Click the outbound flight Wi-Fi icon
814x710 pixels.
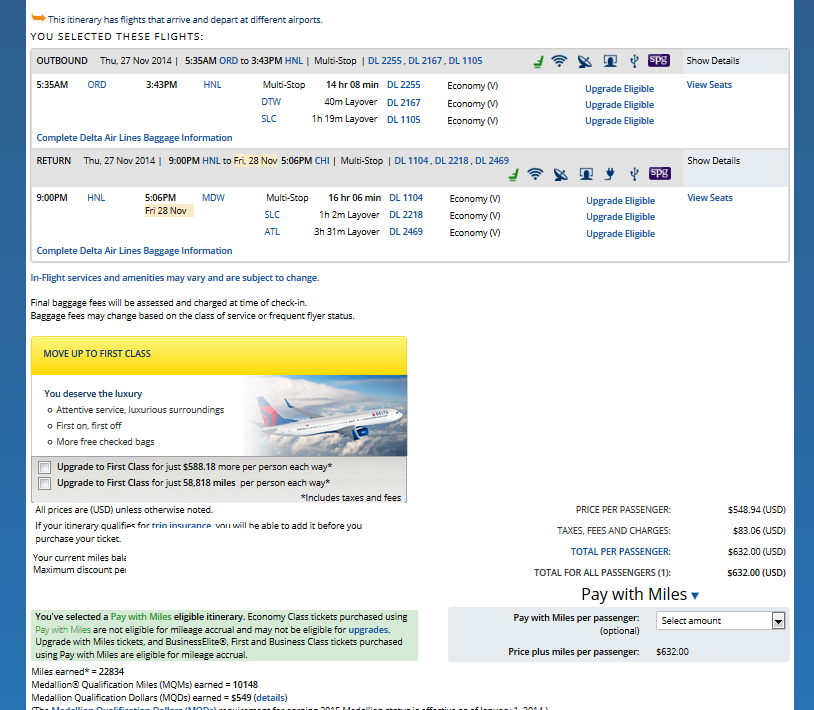tap(559, 61)
